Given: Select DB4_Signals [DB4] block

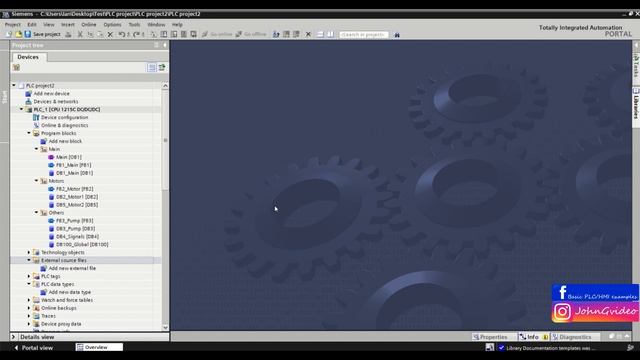Looking at the screenshot, I should coord(78,237).
